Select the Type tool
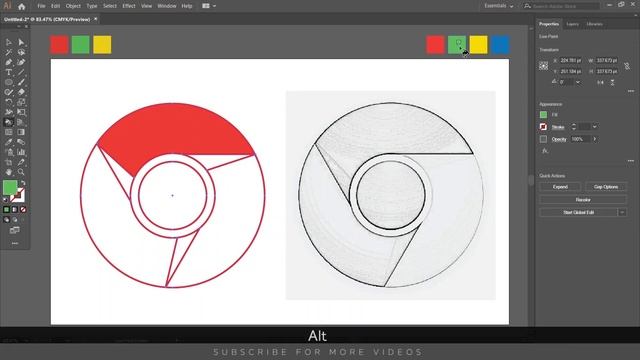The width and height of the screenshot is (640, 360). [x=9, y=72]
